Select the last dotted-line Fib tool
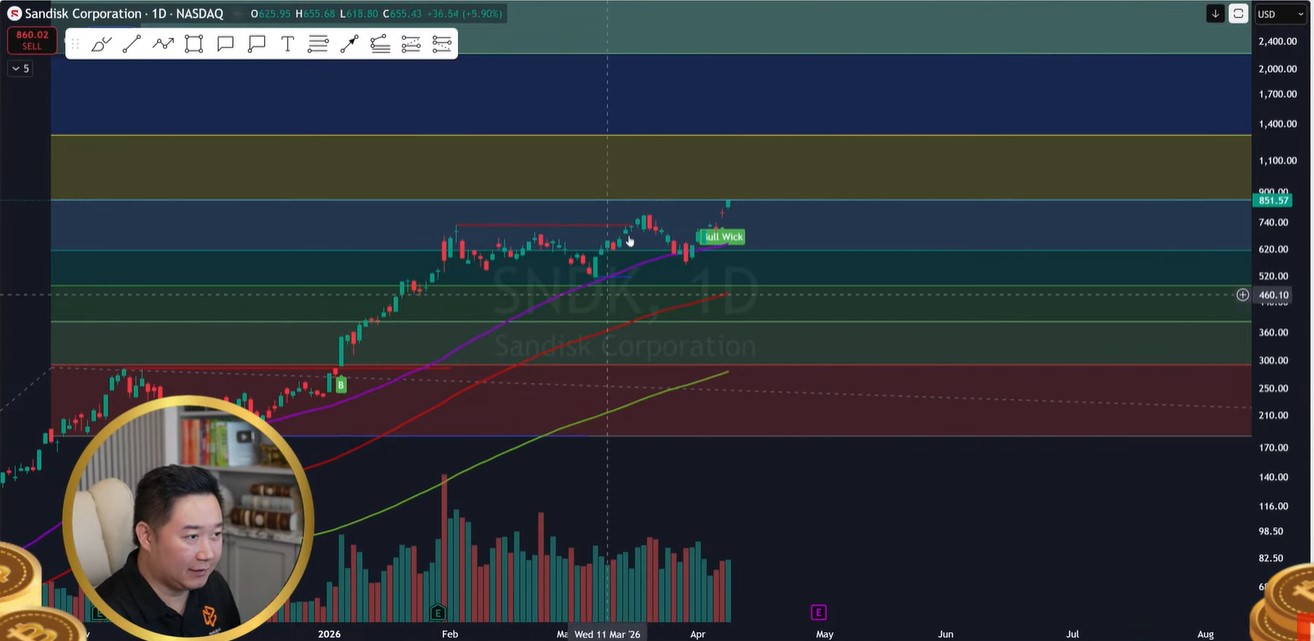1314x641 pixels. 442,44
